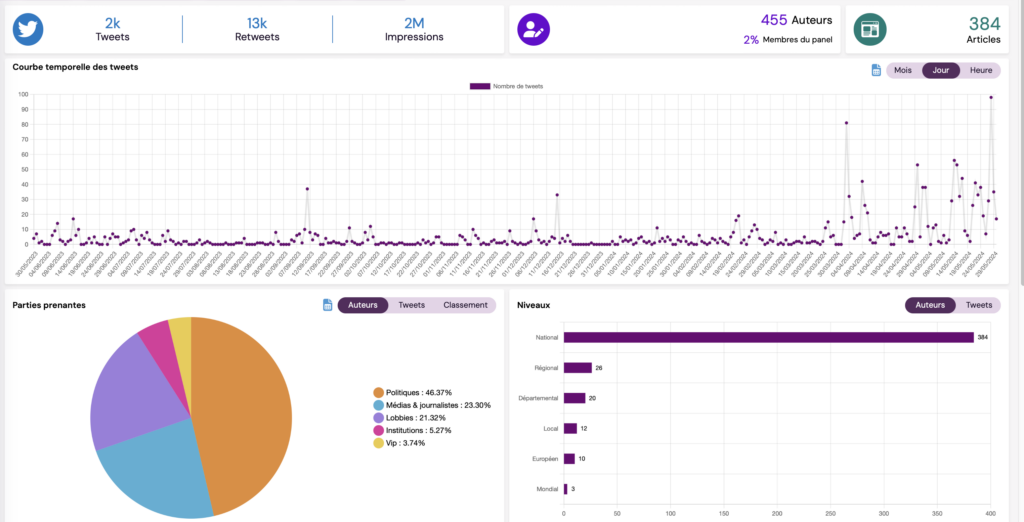Viewport: 1024px width, 522px height.
Task: Click the green articles newspaper icon
Action: pos(869,30)
